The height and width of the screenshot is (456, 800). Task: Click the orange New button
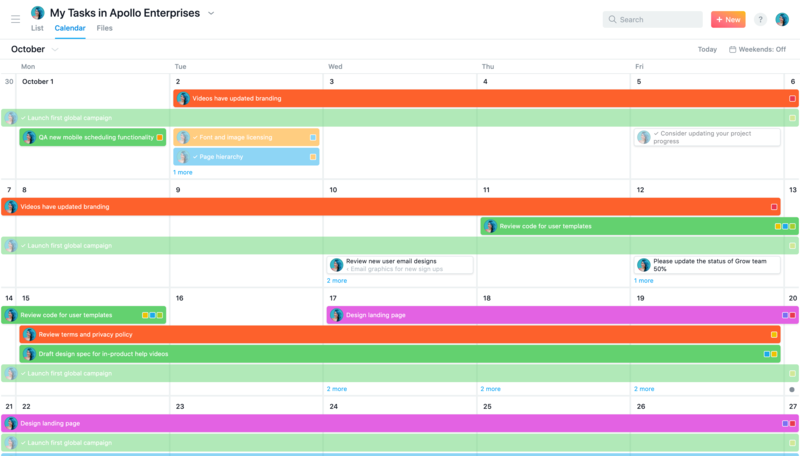pyautogui.click(x=728, y=19)
